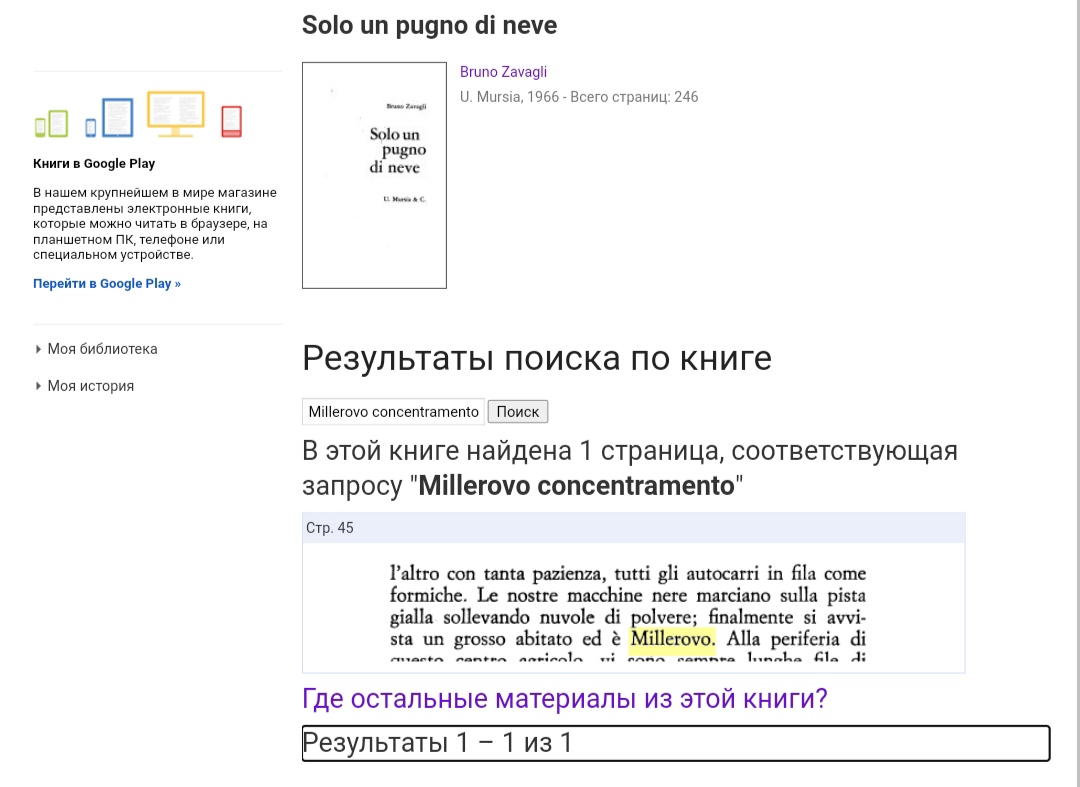
Task: Expand Моя библиотека section
Action: 102,349
